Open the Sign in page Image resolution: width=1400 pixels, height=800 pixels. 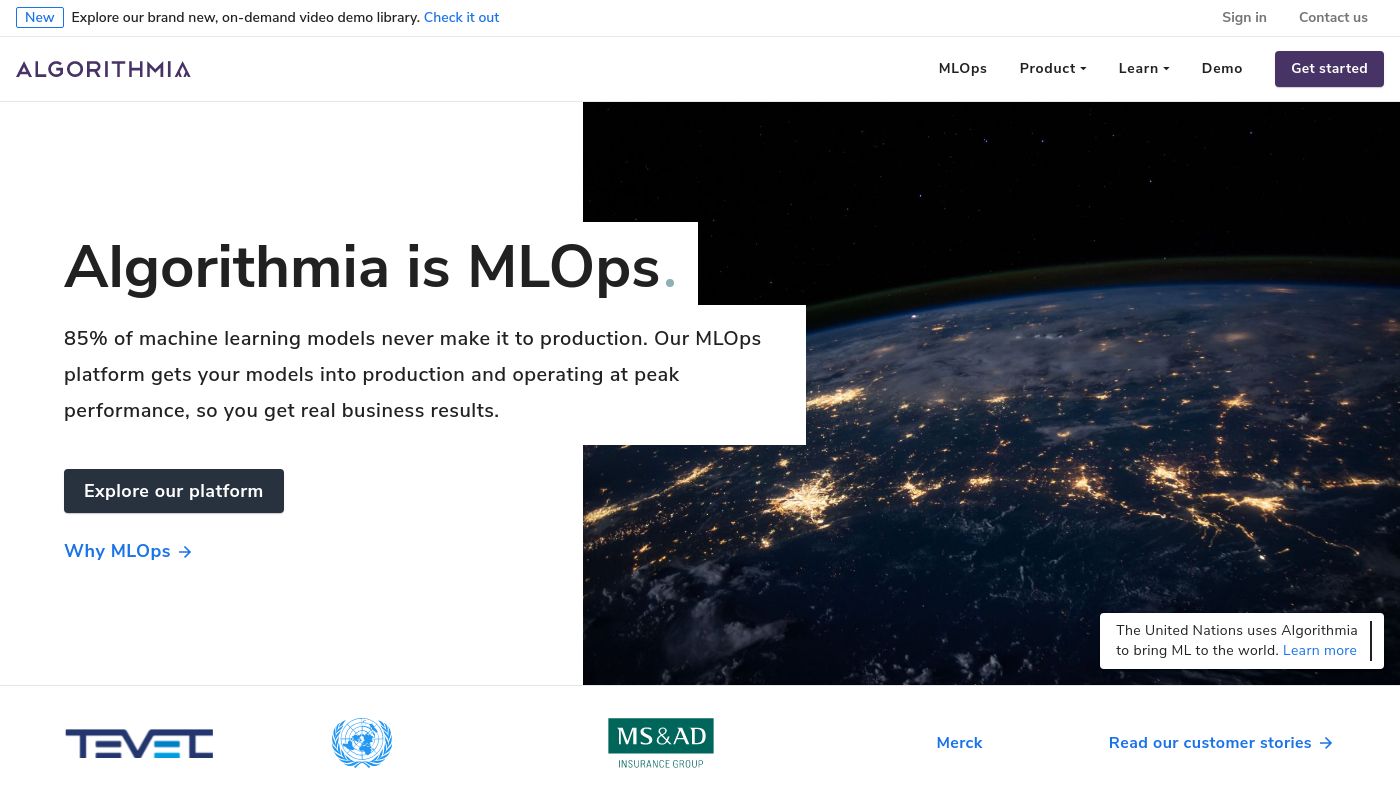1244,17
